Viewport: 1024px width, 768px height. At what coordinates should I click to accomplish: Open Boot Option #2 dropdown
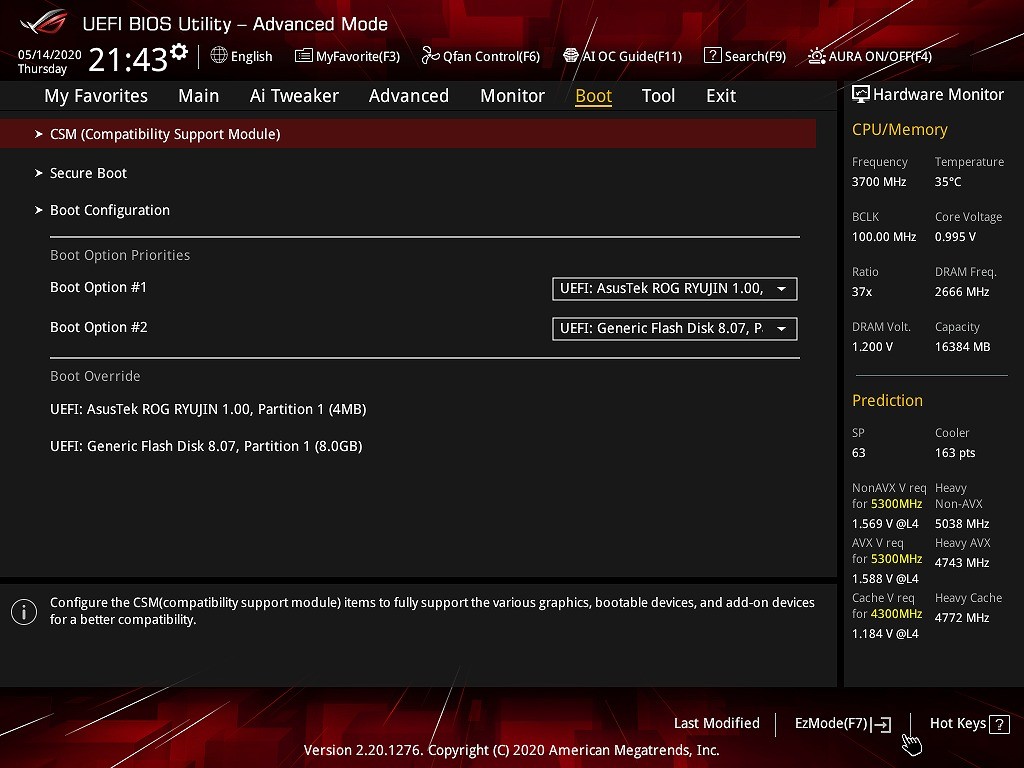675,328
